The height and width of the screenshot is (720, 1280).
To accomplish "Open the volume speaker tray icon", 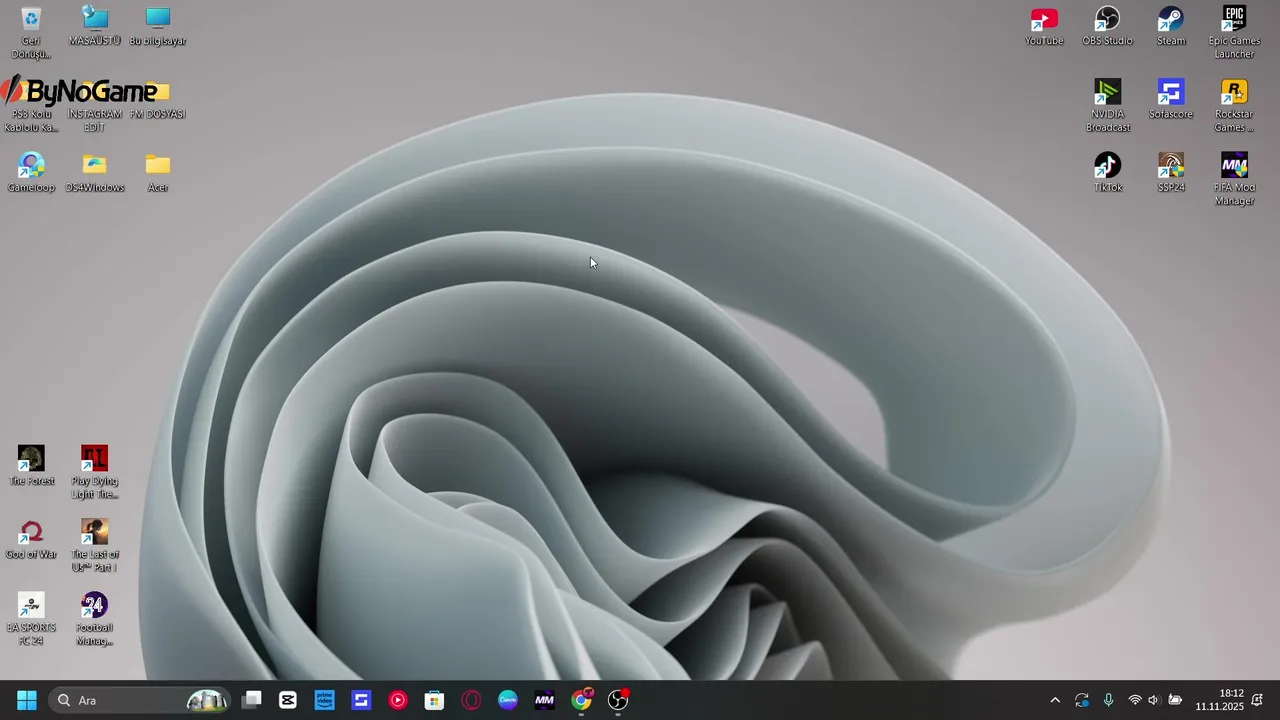I will pos(1154,700).
